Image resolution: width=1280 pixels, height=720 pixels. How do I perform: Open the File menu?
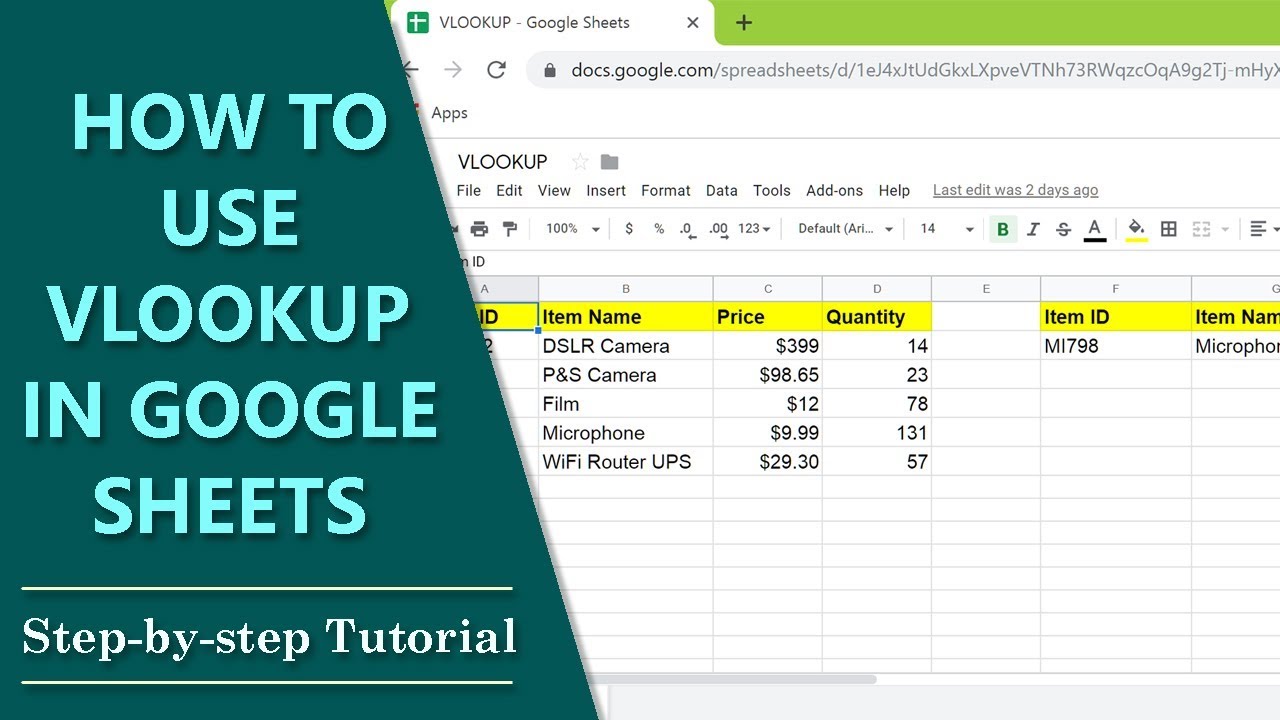click(468, 190)
